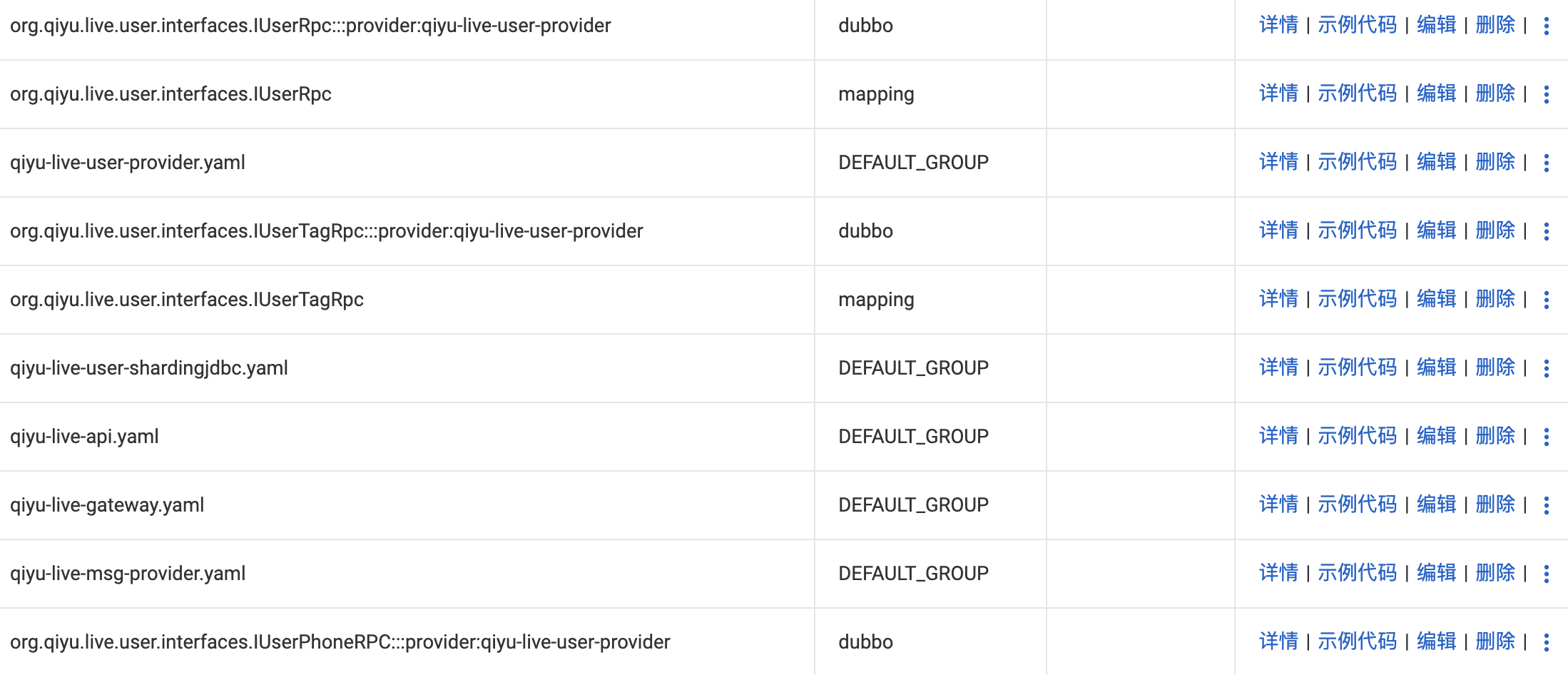This screenshot has width=1568, height=675.
Task: Click 删除 for qiyu-live-msg-provider.yaml
Action: tap(1495, 573)
